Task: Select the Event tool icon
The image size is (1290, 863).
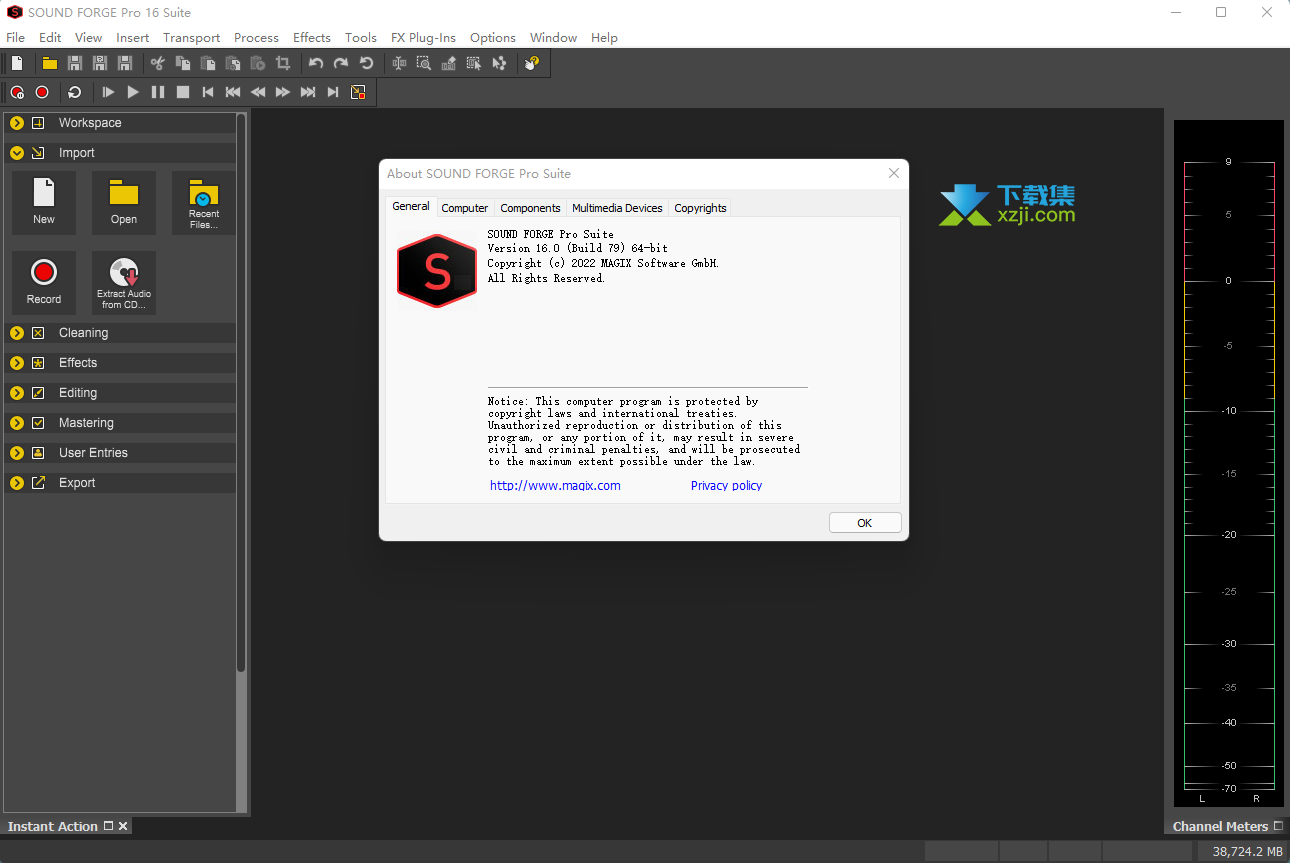Action: coord(474,63)
